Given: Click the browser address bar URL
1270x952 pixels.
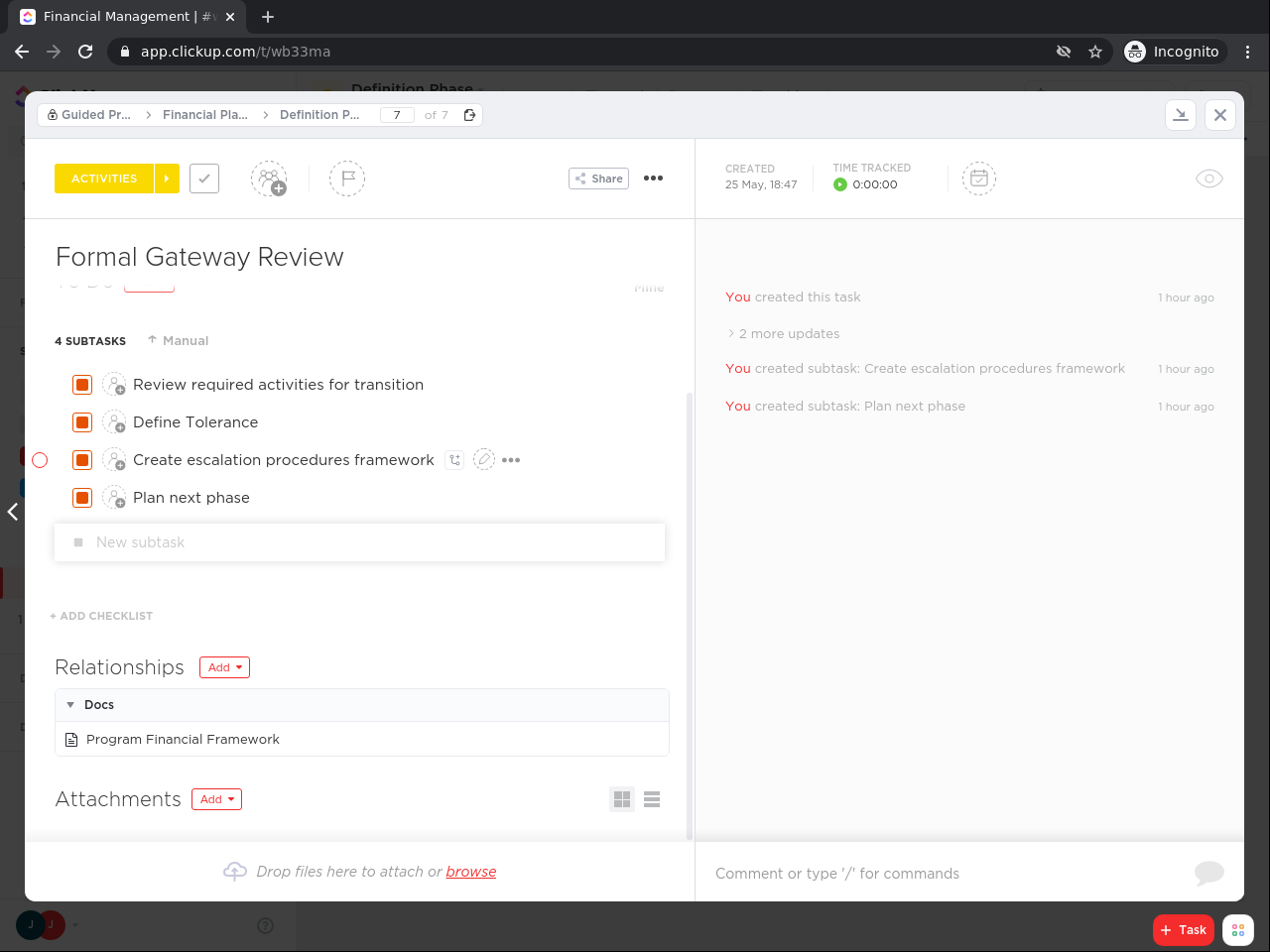Looking at the screenshot, I should 236,52.
